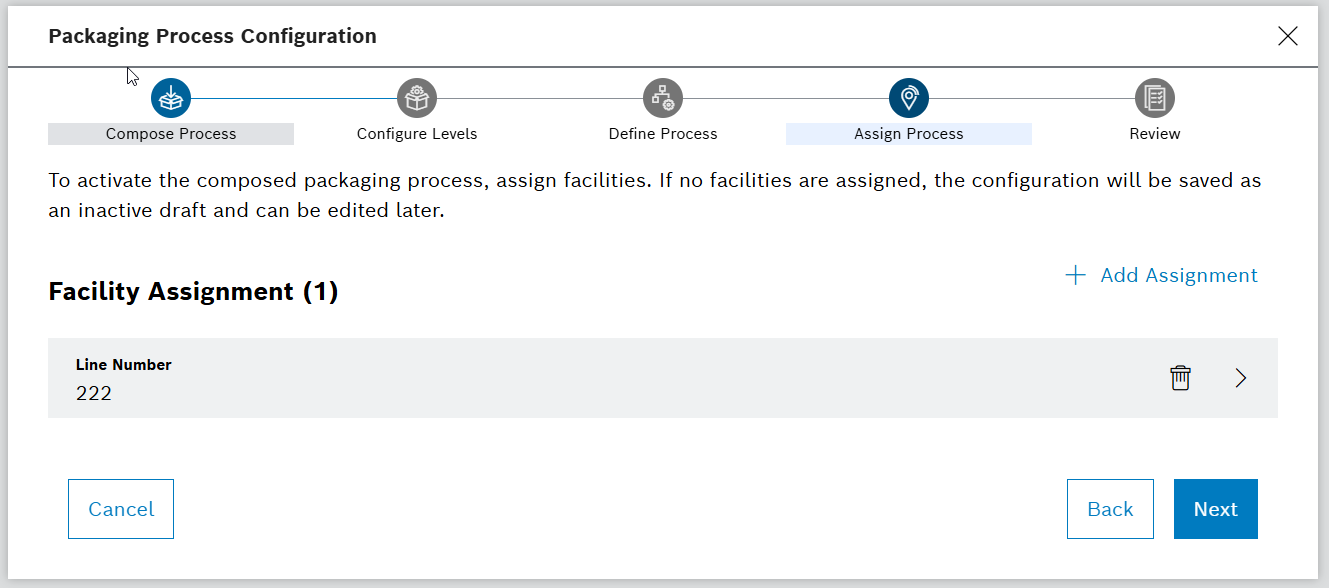Click the Configure Levels package-gear icon
The height and width of the screenshot is (588, 1329).
click(416, 97)
